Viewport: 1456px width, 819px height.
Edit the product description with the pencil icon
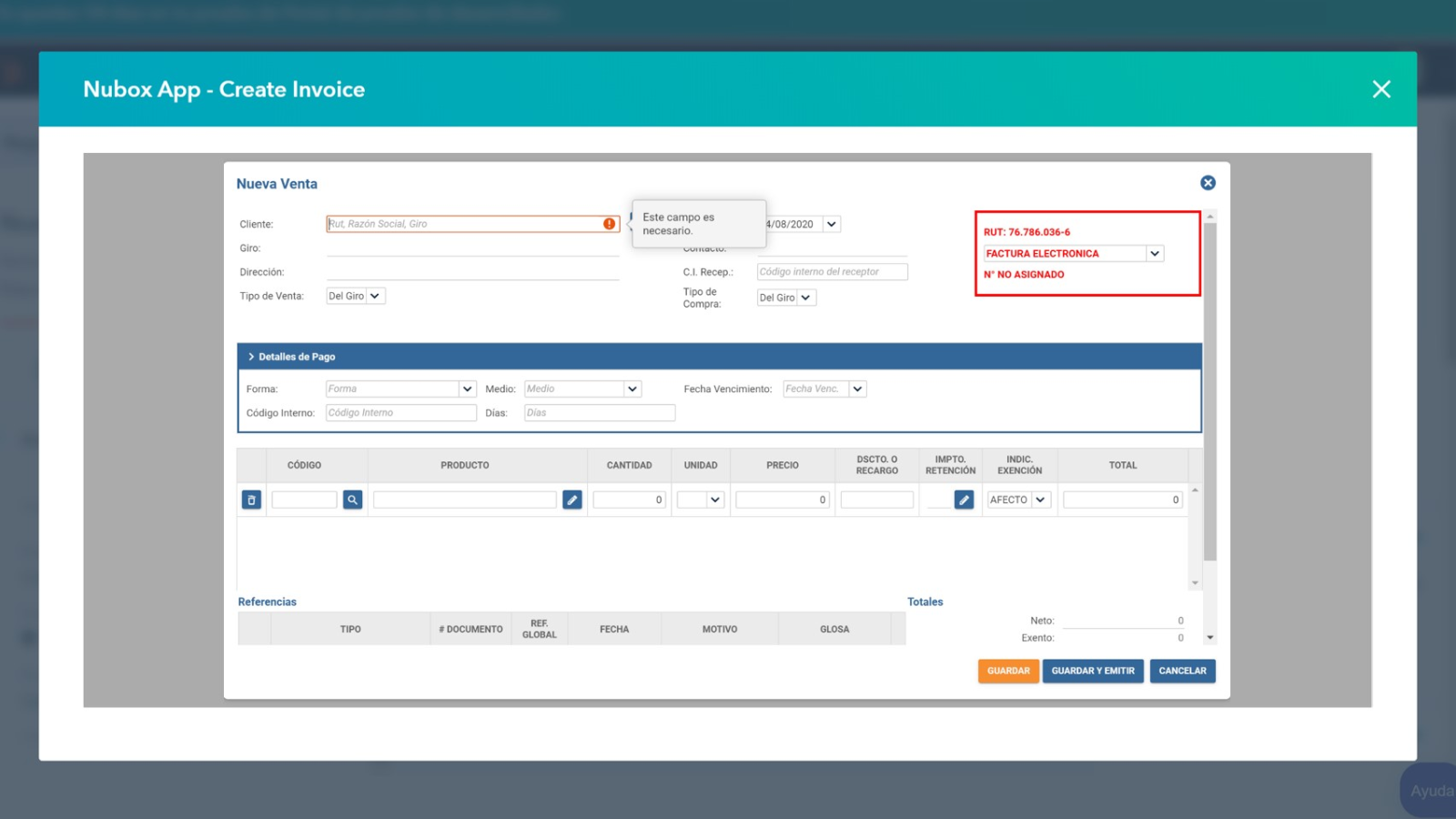(572, 499)
